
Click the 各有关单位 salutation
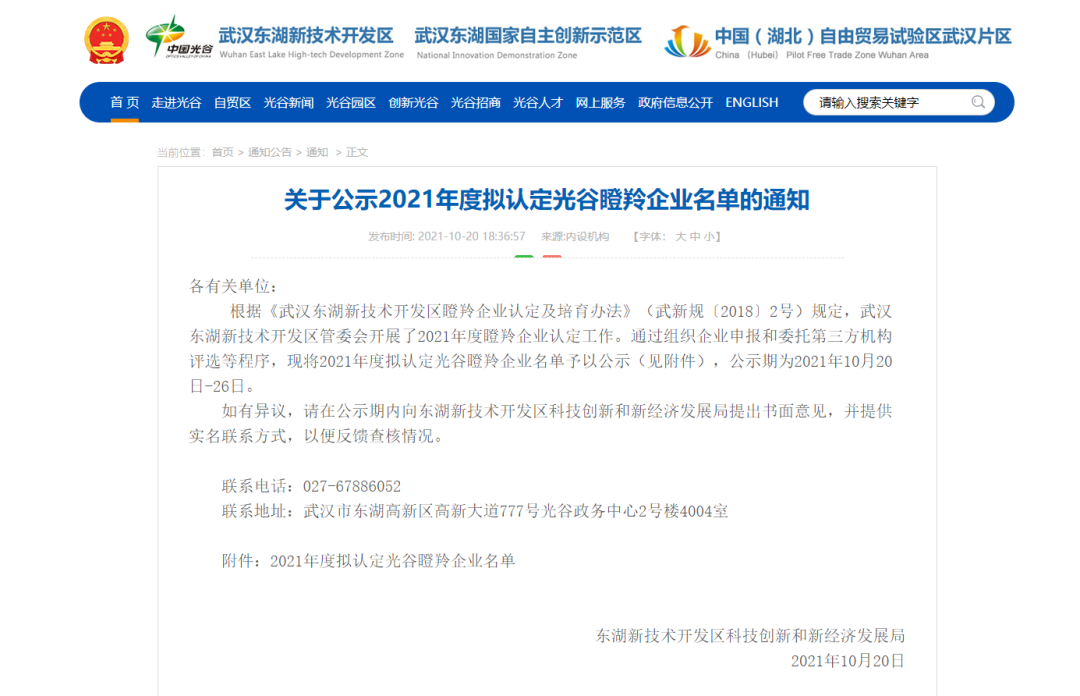point(233,287)
